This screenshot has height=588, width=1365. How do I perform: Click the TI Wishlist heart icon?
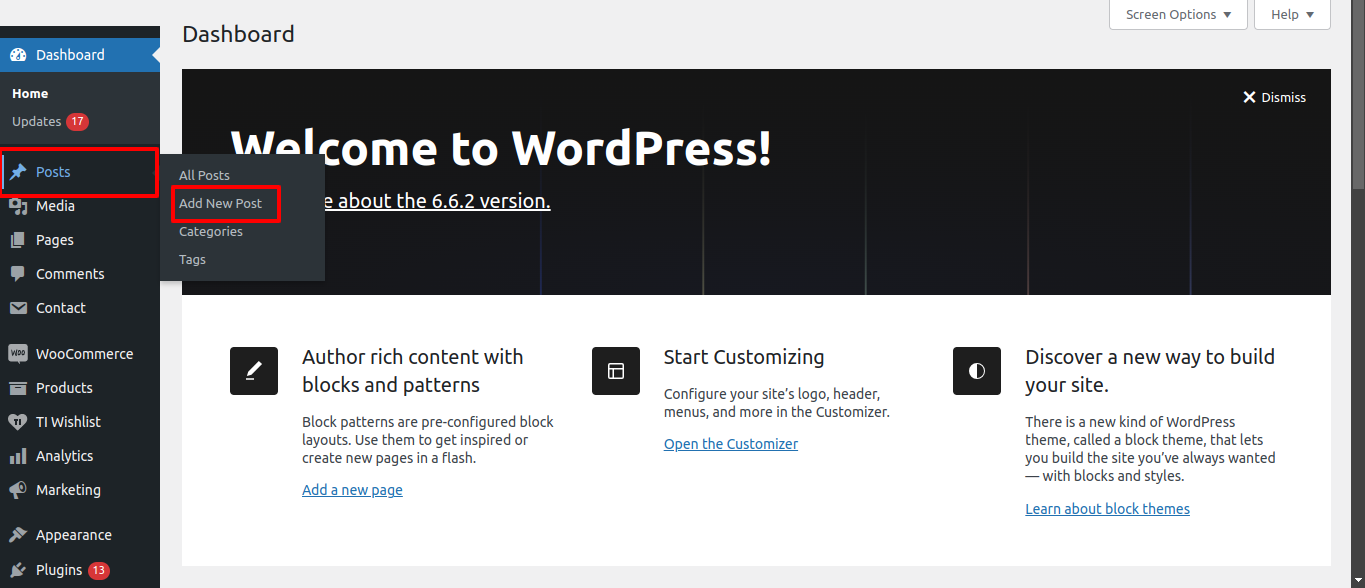[18, 422]
